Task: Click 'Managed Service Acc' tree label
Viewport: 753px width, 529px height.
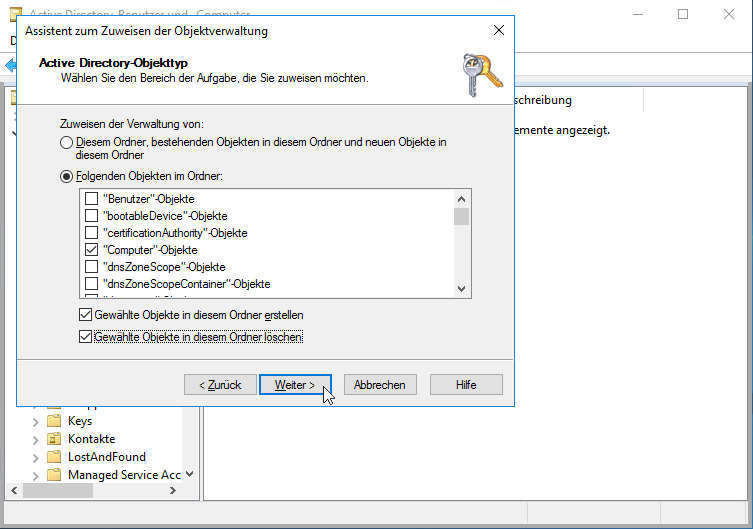Action: coord(124,475)
